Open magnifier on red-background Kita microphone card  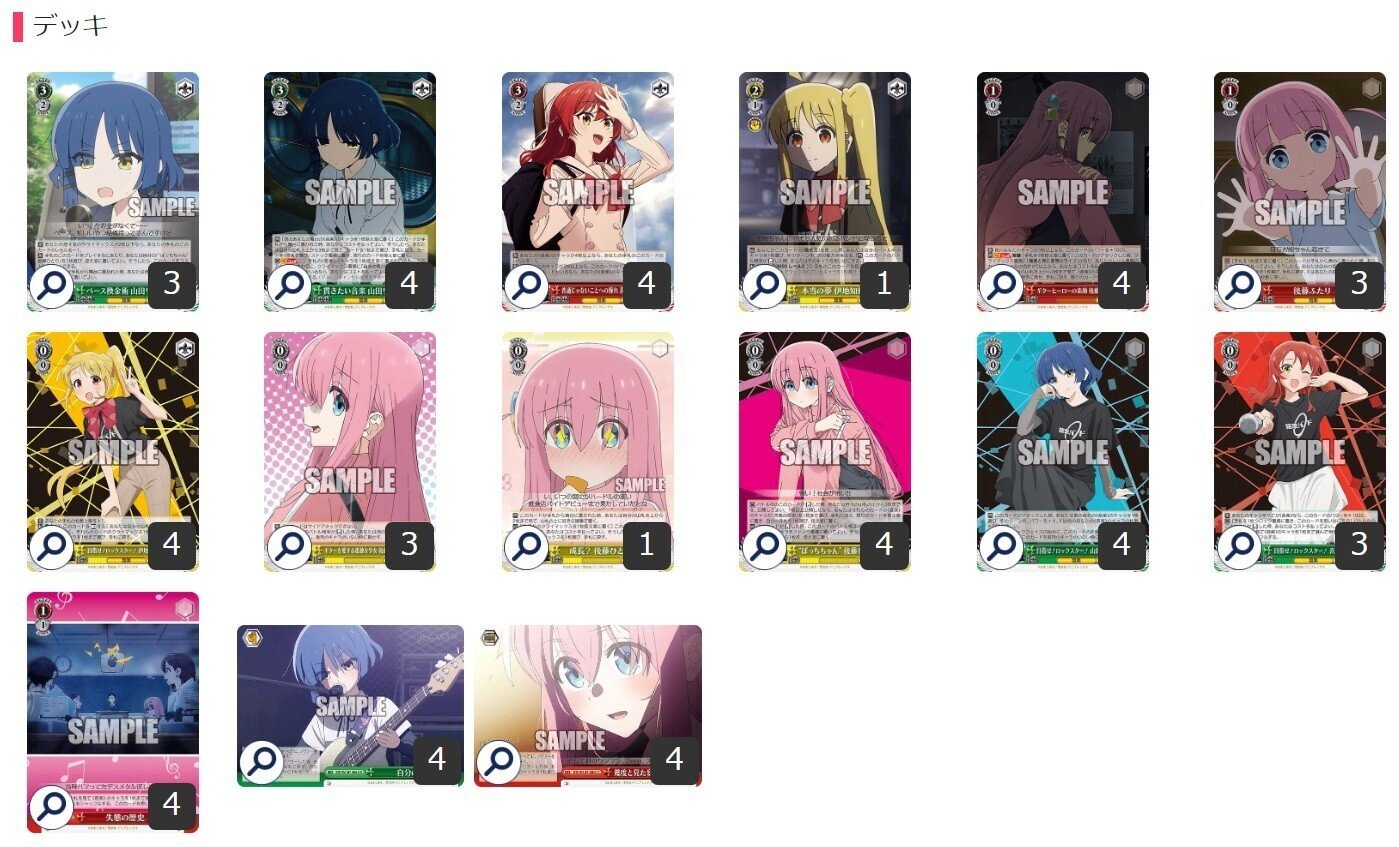[1240, 547]
